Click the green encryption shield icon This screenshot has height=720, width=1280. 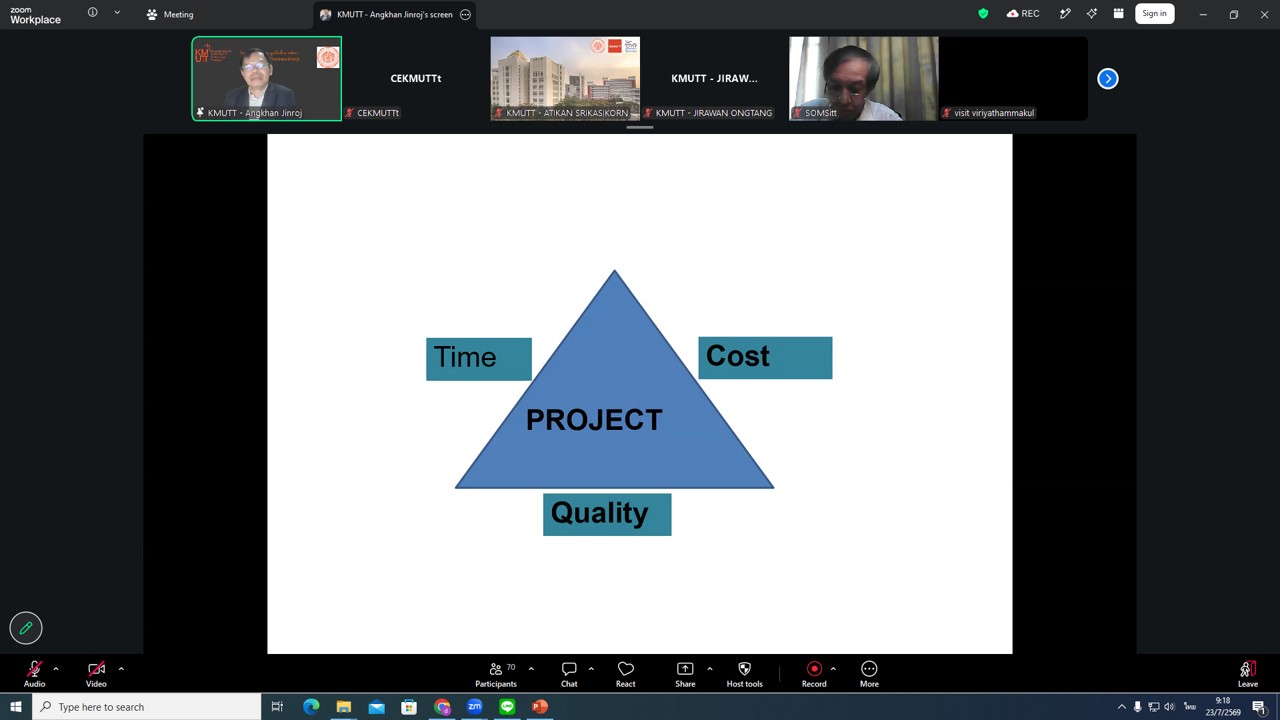[x=983, y=14]
